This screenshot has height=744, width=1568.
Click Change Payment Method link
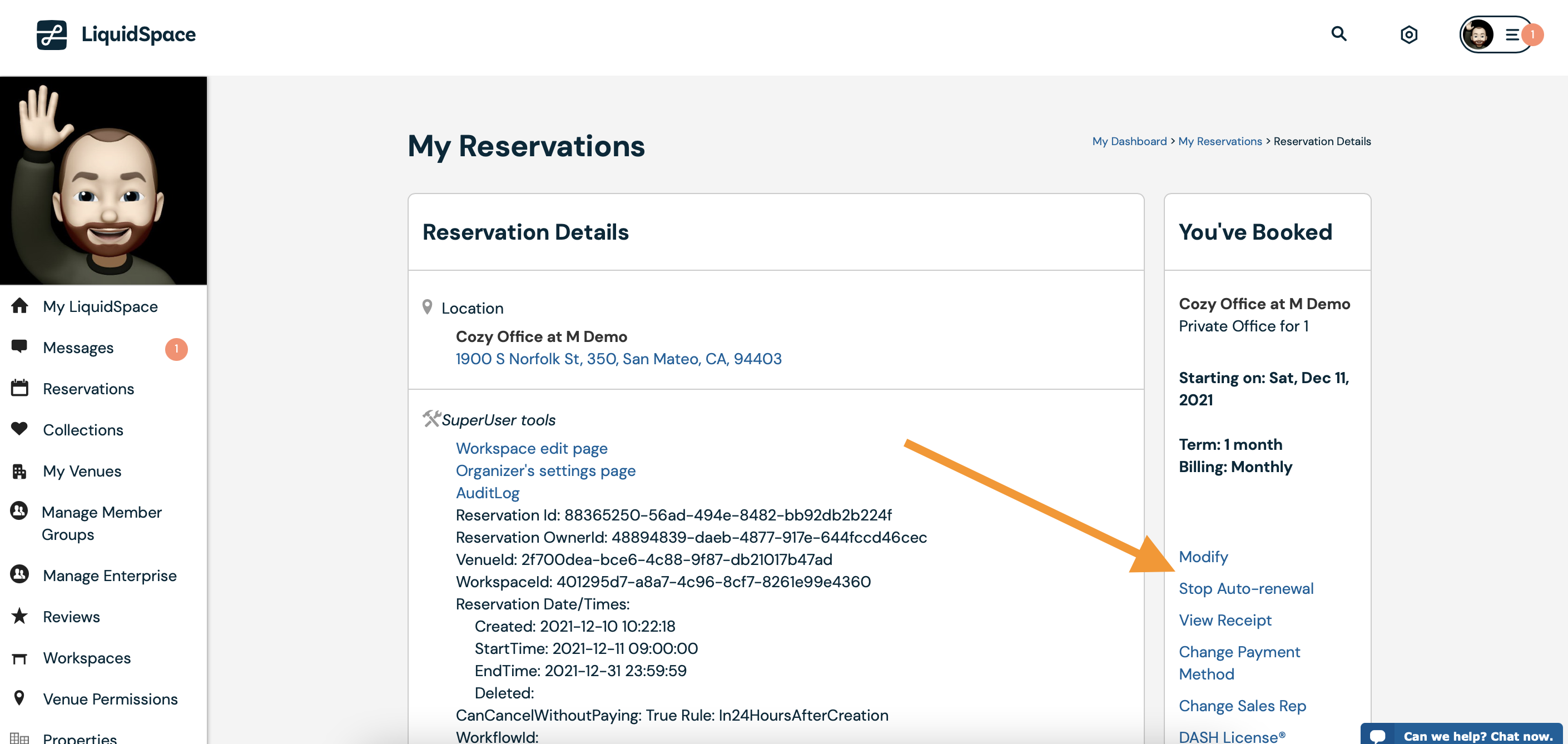1239,663
